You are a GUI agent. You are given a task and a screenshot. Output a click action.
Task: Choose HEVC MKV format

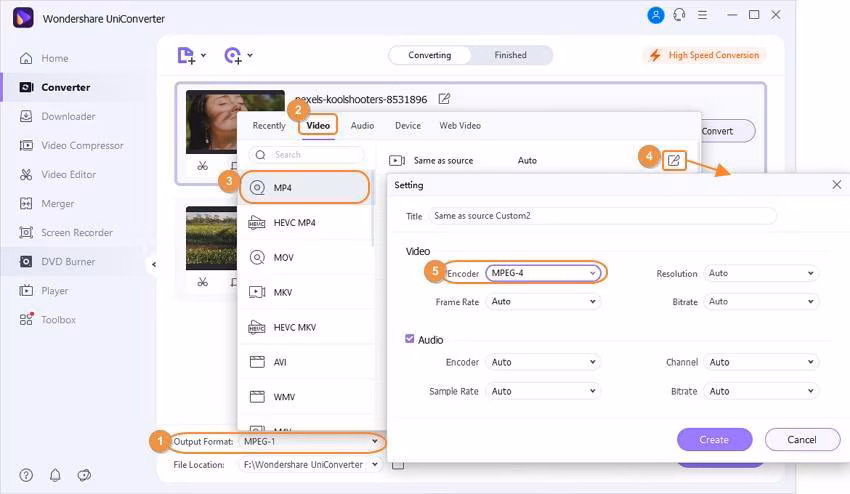point(306,328)
